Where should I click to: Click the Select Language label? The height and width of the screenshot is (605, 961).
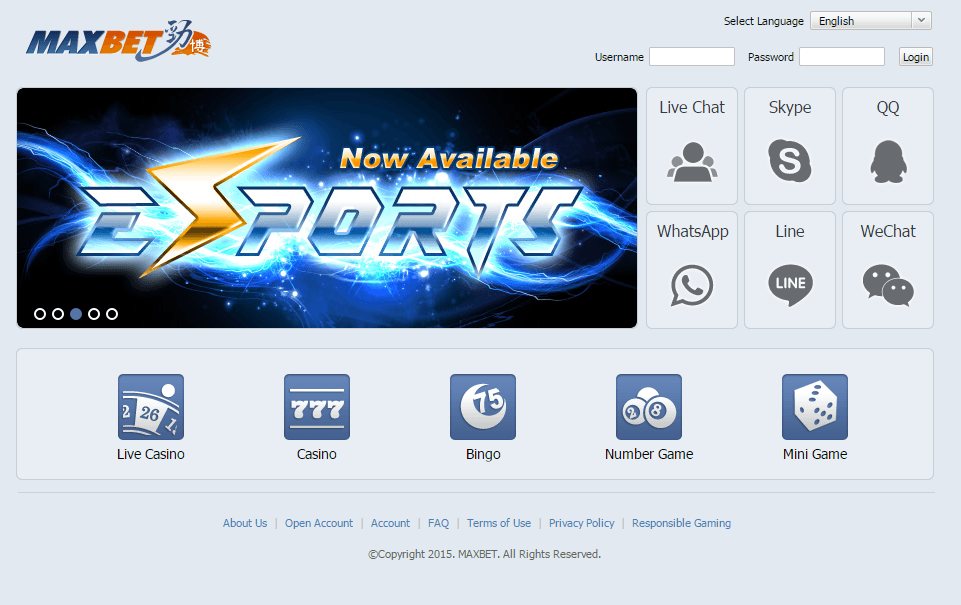tap(764, 21)
